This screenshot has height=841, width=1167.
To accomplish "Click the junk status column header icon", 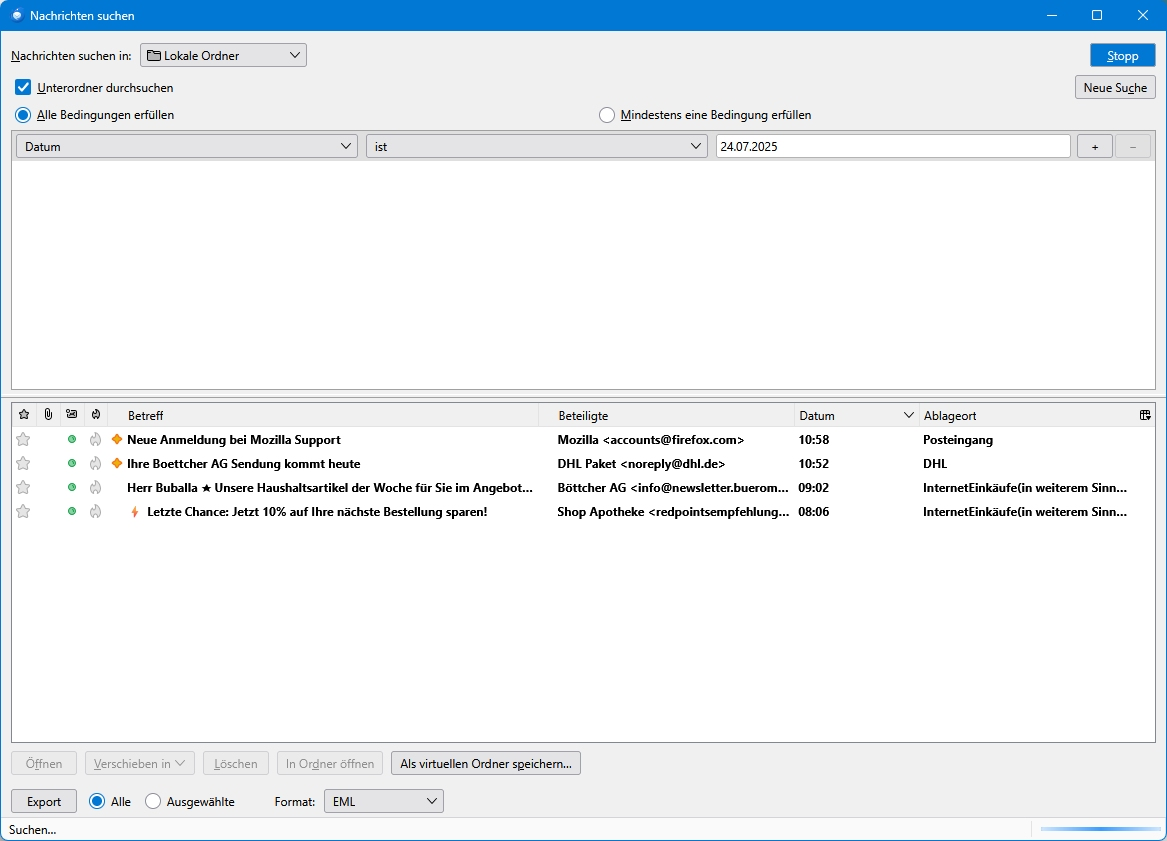I will [x=95, y=415].
